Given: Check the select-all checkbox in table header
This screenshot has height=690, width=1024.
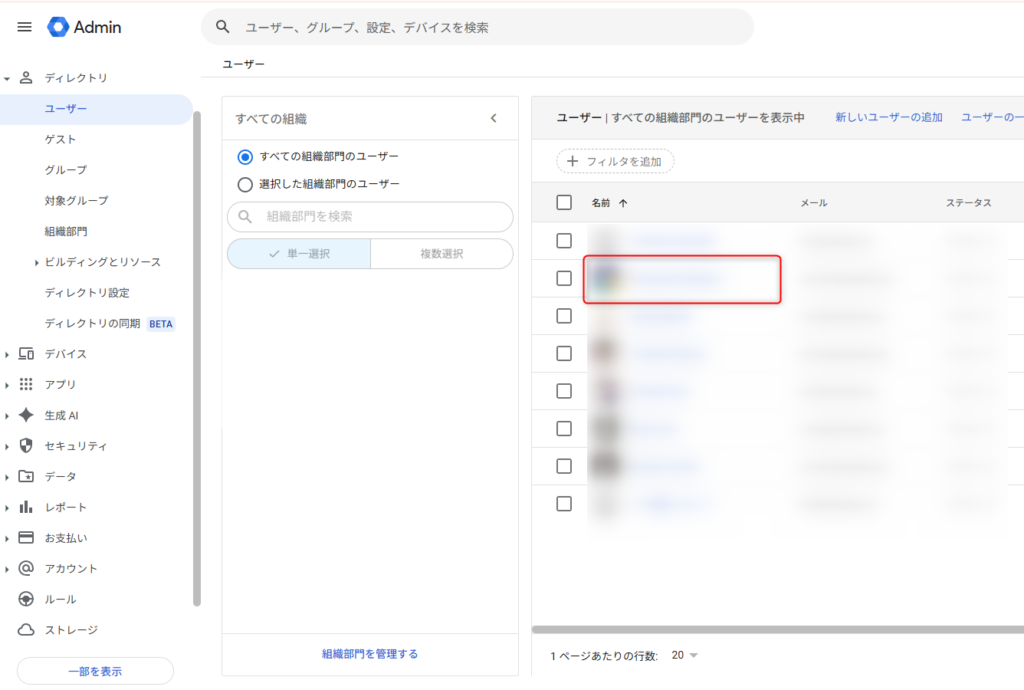Looking at the screenshot, I should point(564,203).
